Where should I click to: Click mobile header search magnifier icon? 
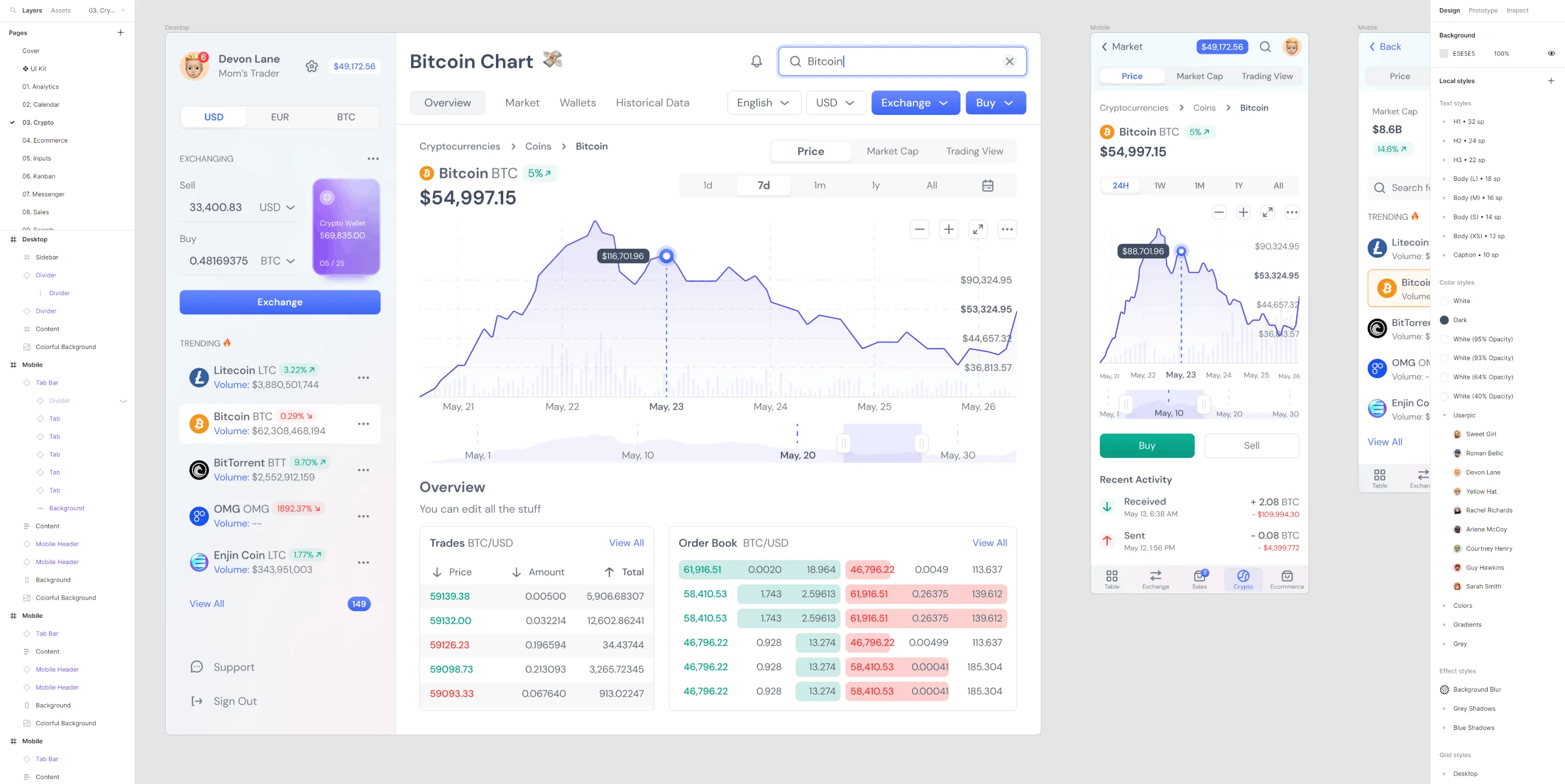tap(1265, 47)
